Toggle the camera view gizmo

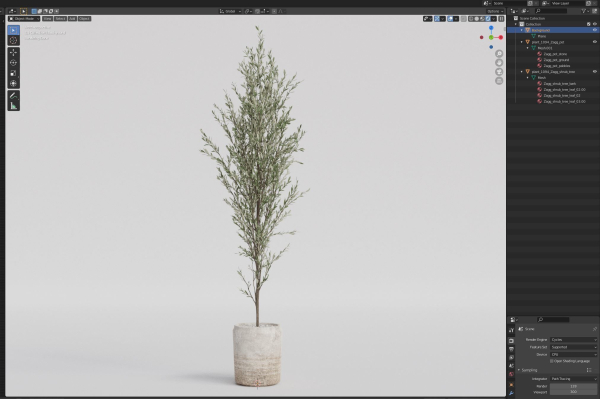(499, 72)
